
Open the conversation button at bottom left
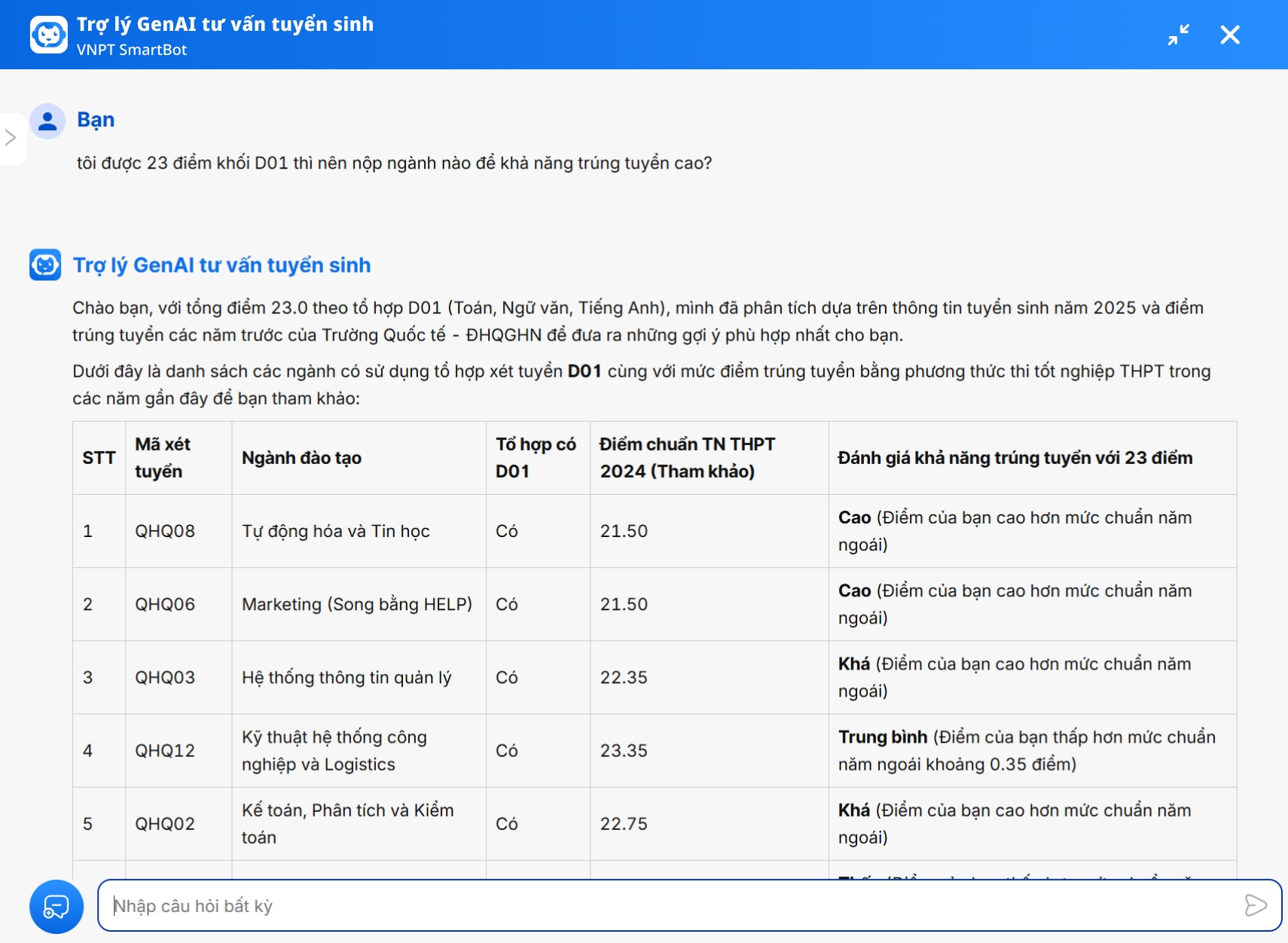pyautogui.click(x=56, y=906)
